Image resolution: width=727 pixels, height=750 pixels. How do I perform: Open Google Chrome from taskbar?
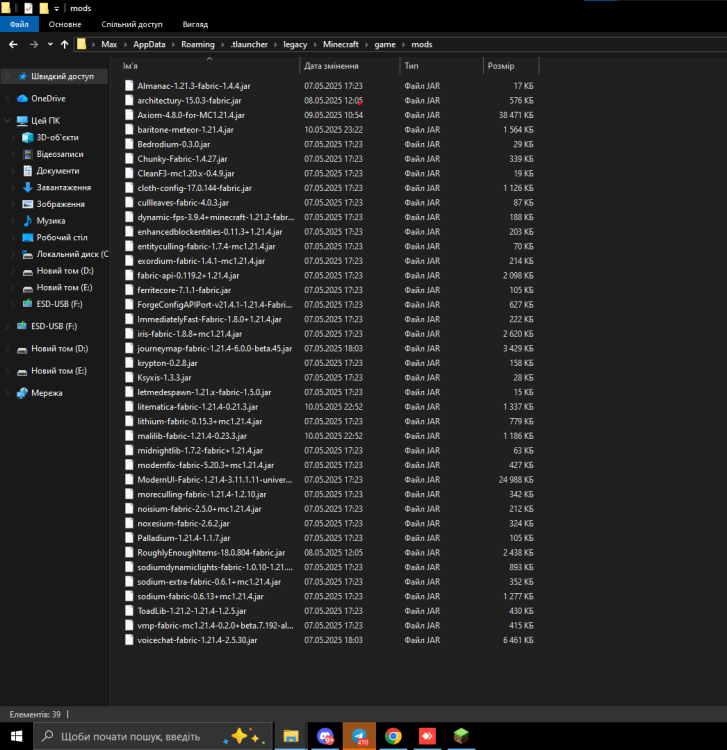(393, 736)
